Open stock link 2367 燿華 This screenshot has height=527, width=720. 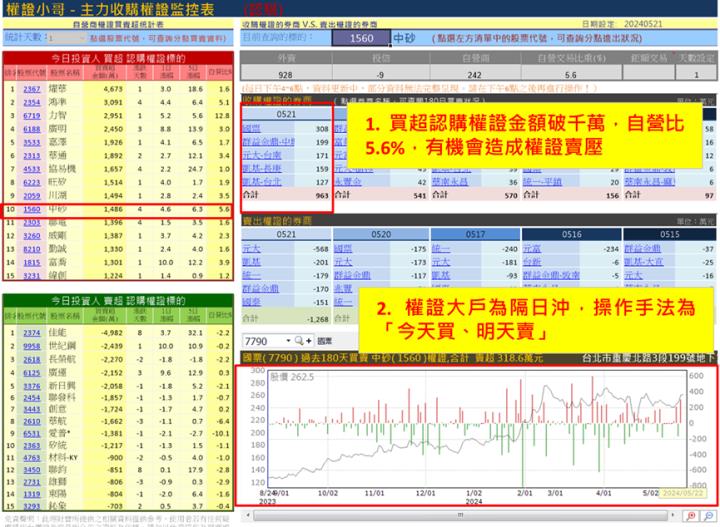[x=32, y=89]
